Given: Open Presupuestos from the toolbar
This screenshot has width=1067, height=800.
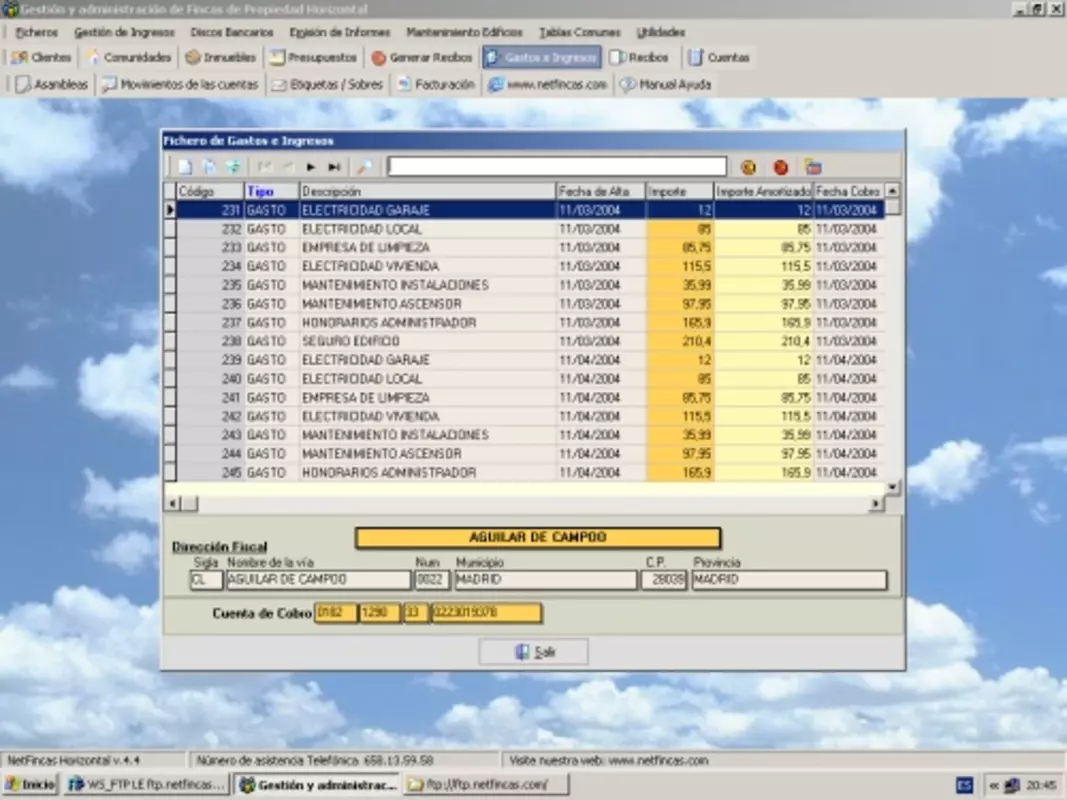Looking at the screenshot, I should point(313,58).
